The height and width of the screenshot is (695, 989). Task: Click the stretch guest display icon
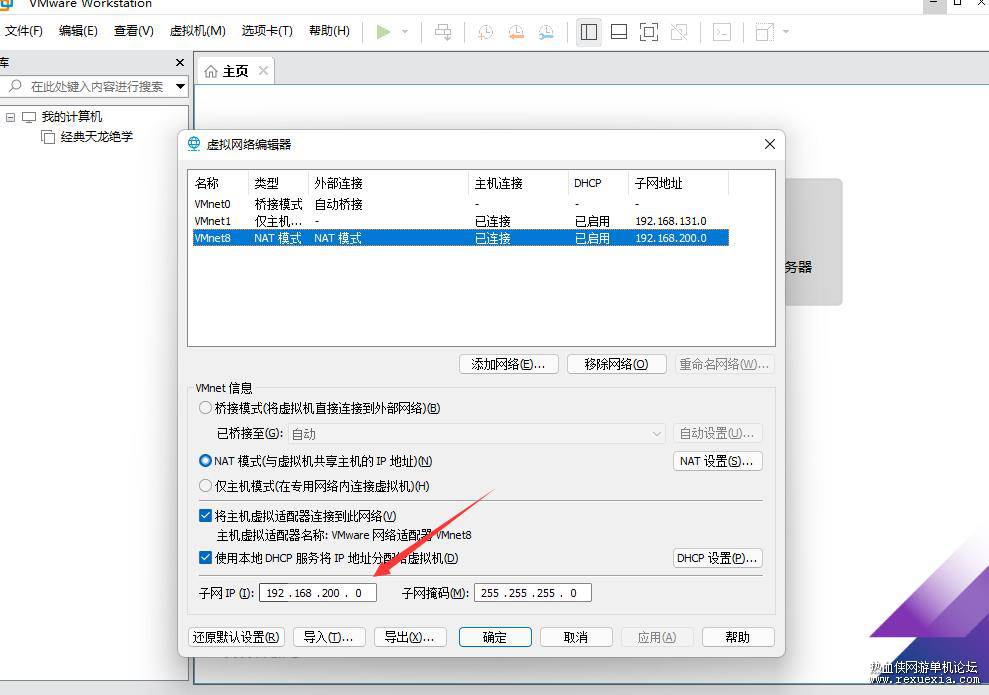764,32
